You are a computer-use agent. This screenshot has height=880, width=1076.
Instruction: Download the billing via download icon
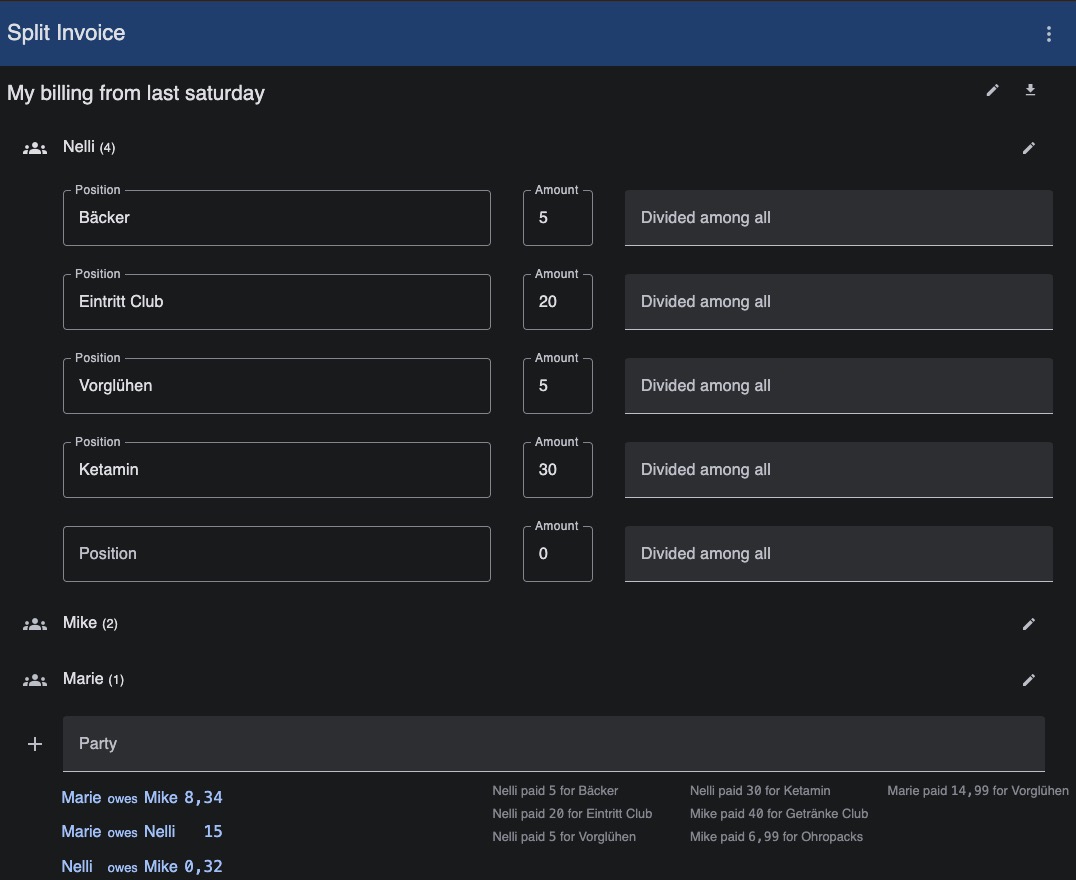point(1030,91)
